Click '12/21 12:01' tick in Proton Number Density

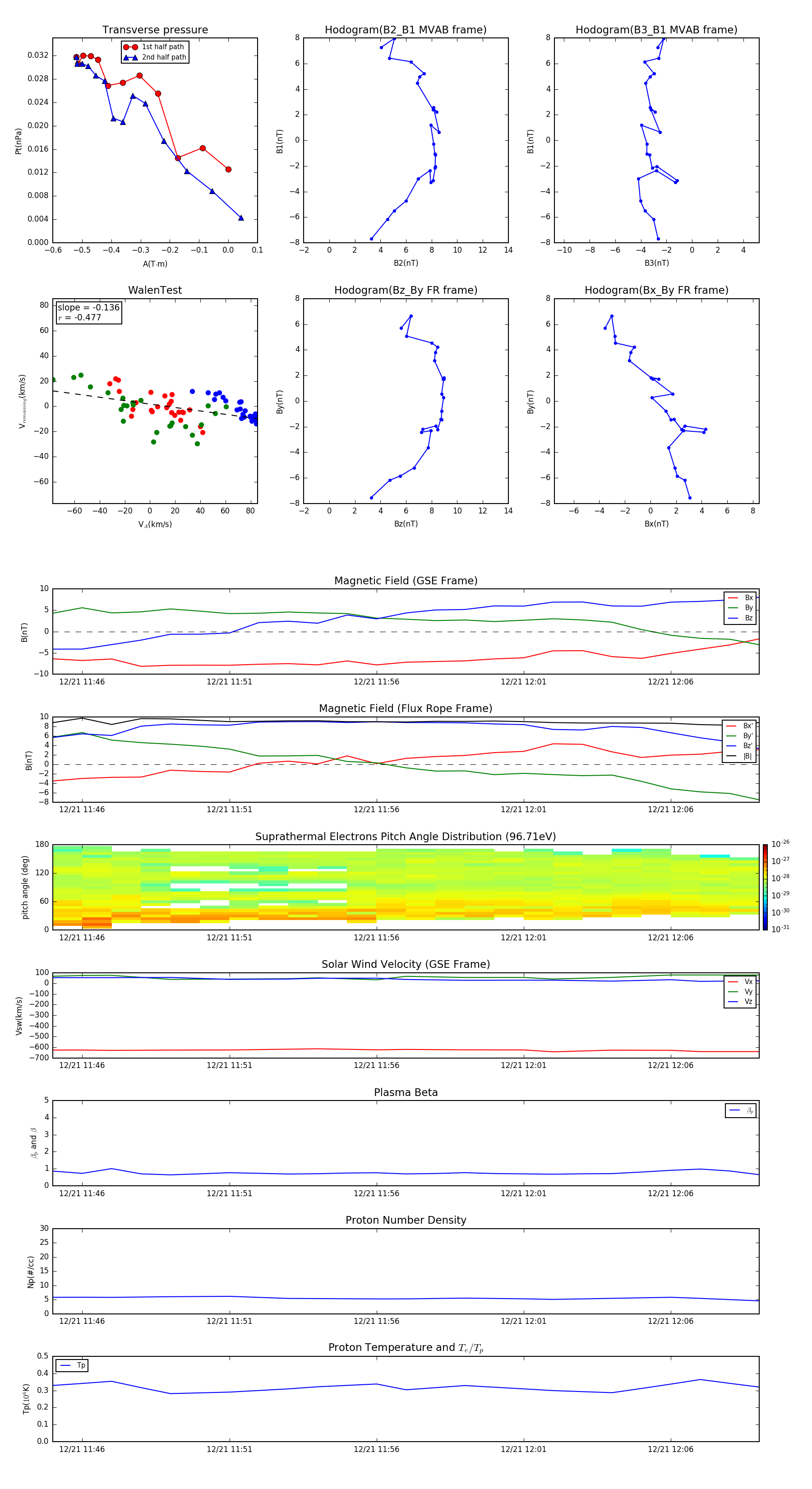[524, 1321]
